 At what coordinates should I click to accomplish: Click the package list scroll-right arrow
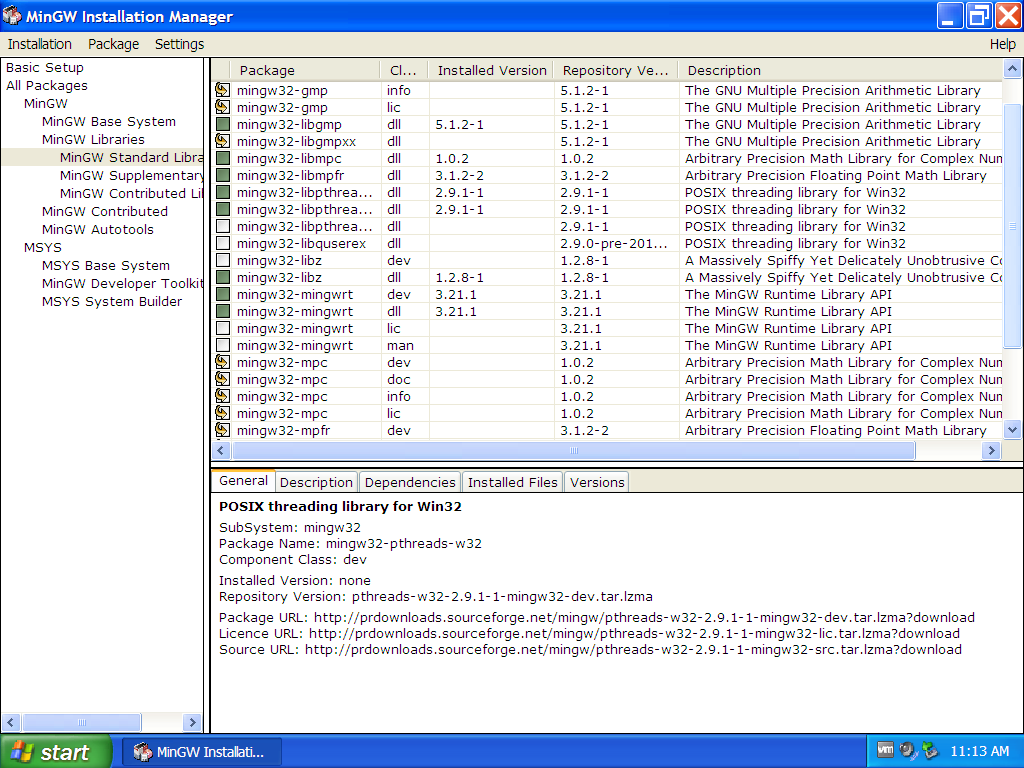991,450
